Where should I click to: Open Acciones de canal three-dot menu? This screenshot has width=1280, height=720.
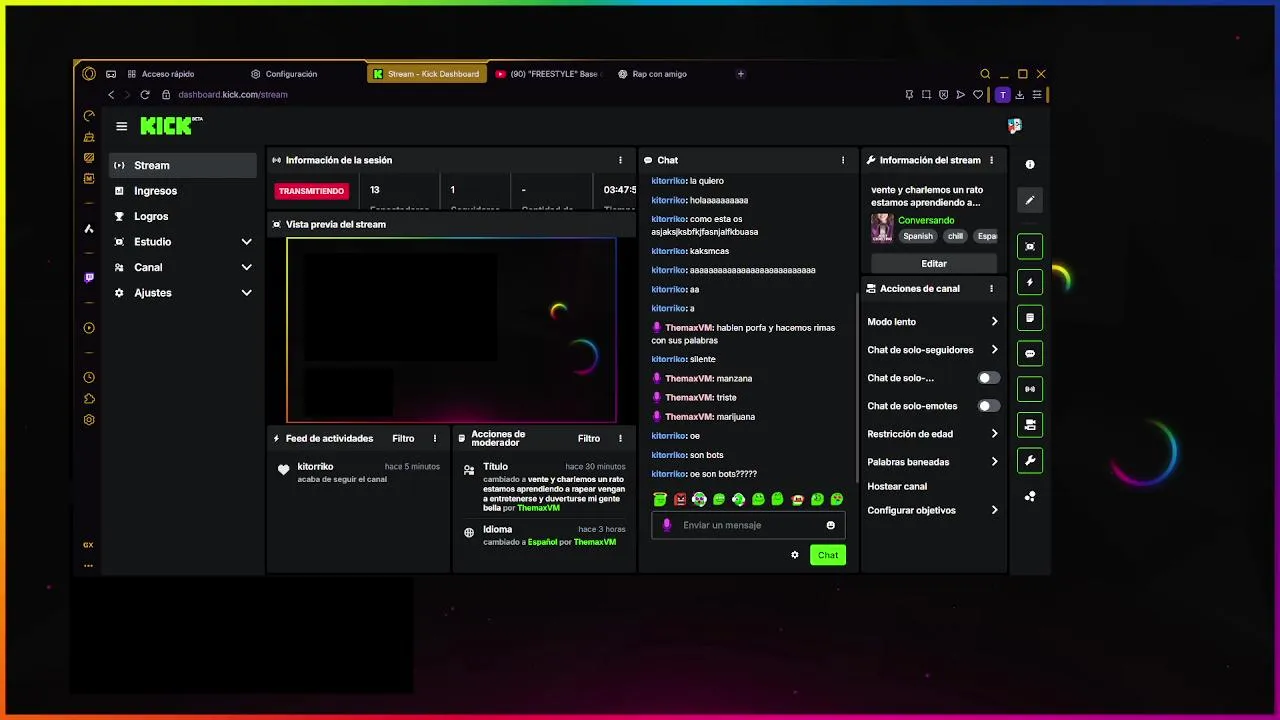pyautogui.click(x=991, y=288)
